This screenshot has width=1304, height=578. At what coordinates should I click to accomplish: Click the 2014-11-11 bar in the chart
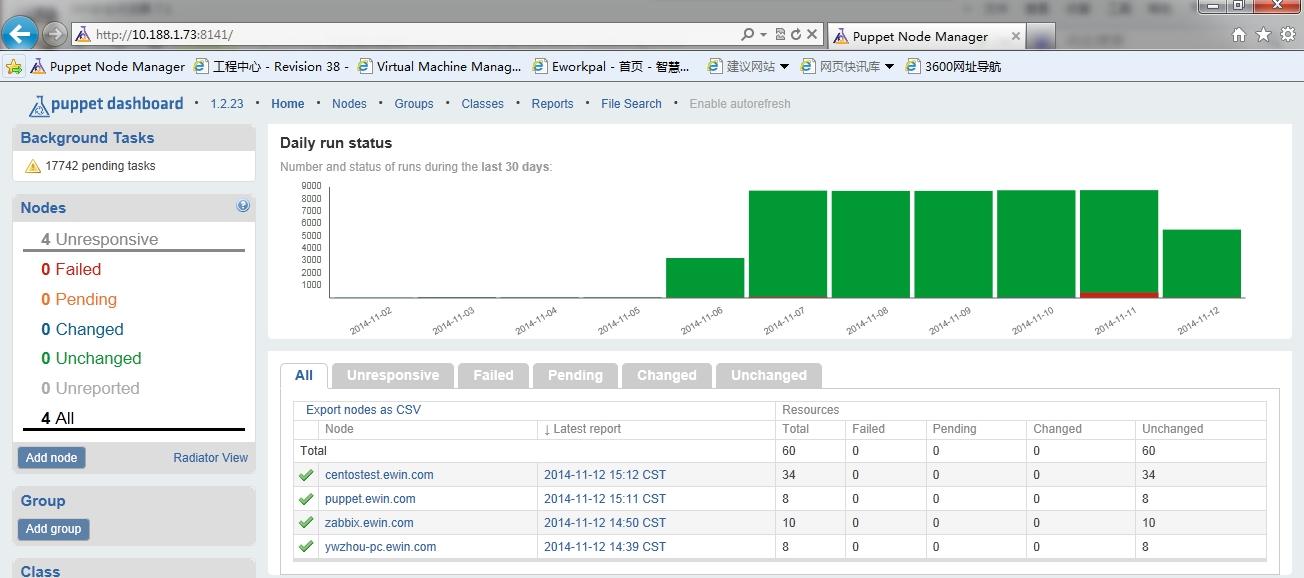click(1119, 244)
